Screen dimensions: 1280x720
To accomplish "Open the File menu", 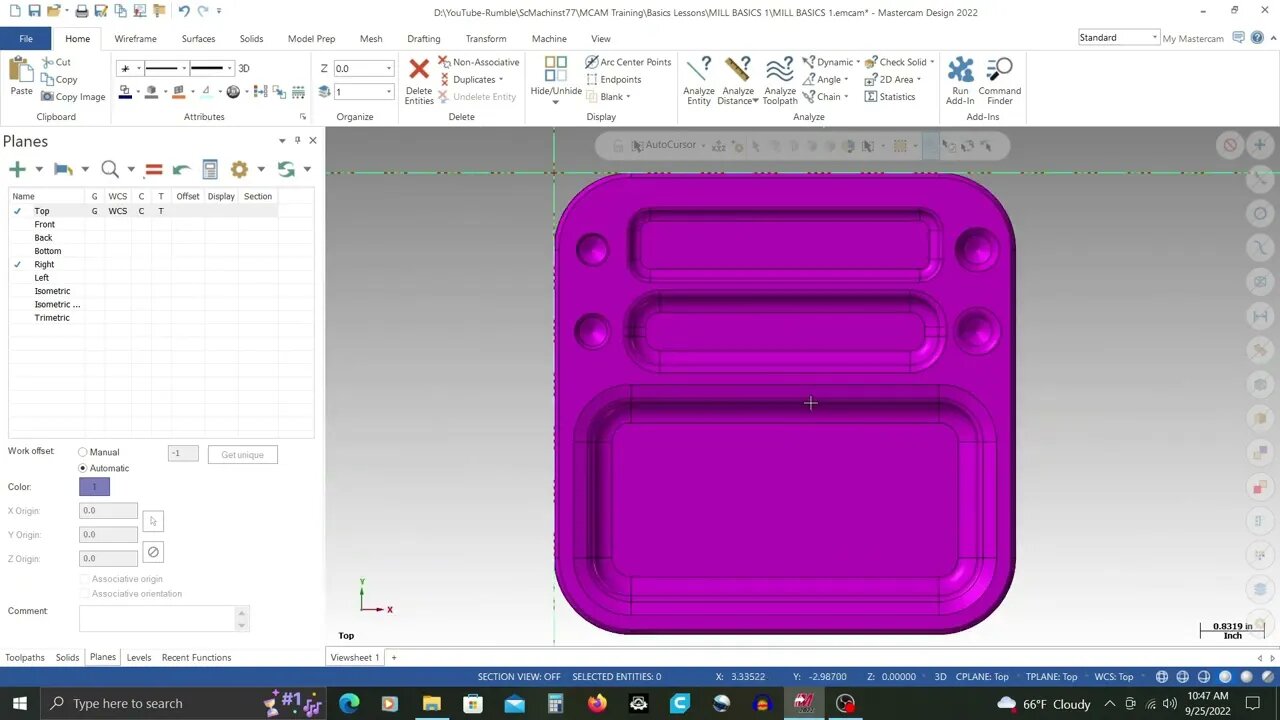I will tap(26, 39).
